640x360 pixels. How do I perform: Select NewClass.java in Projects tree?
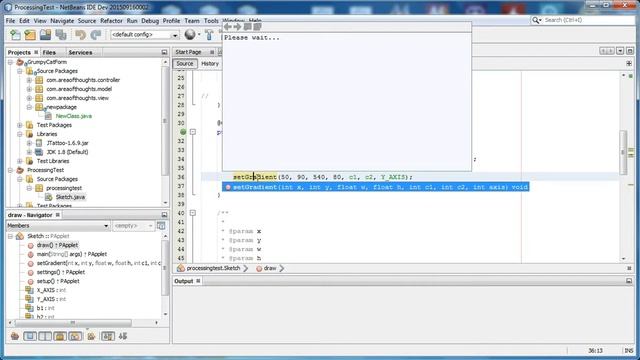pos(73,116)
